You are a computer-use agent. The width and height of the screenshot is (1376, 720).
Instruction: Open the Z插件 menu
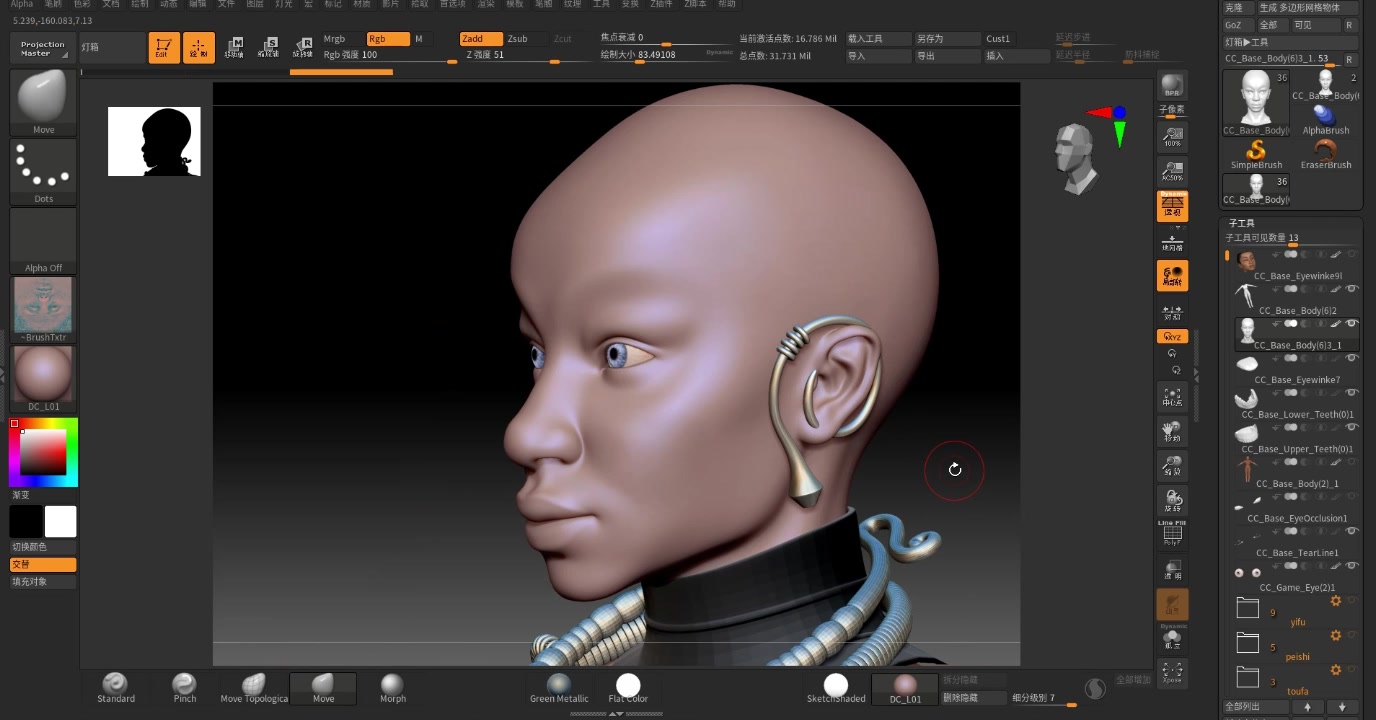point(661,4)
